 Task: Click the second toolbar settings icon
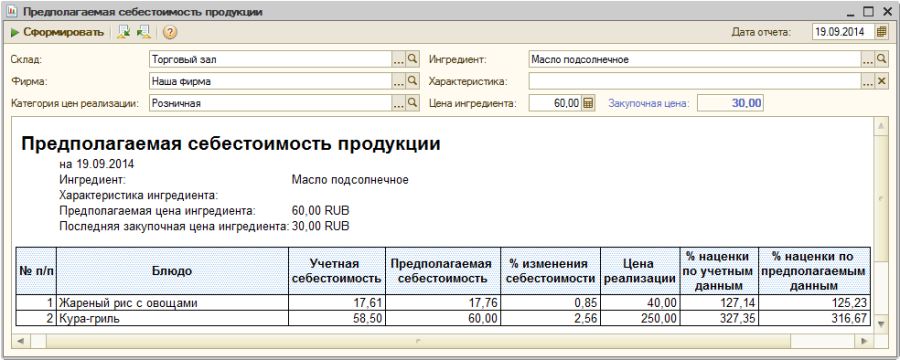(143, 32)
